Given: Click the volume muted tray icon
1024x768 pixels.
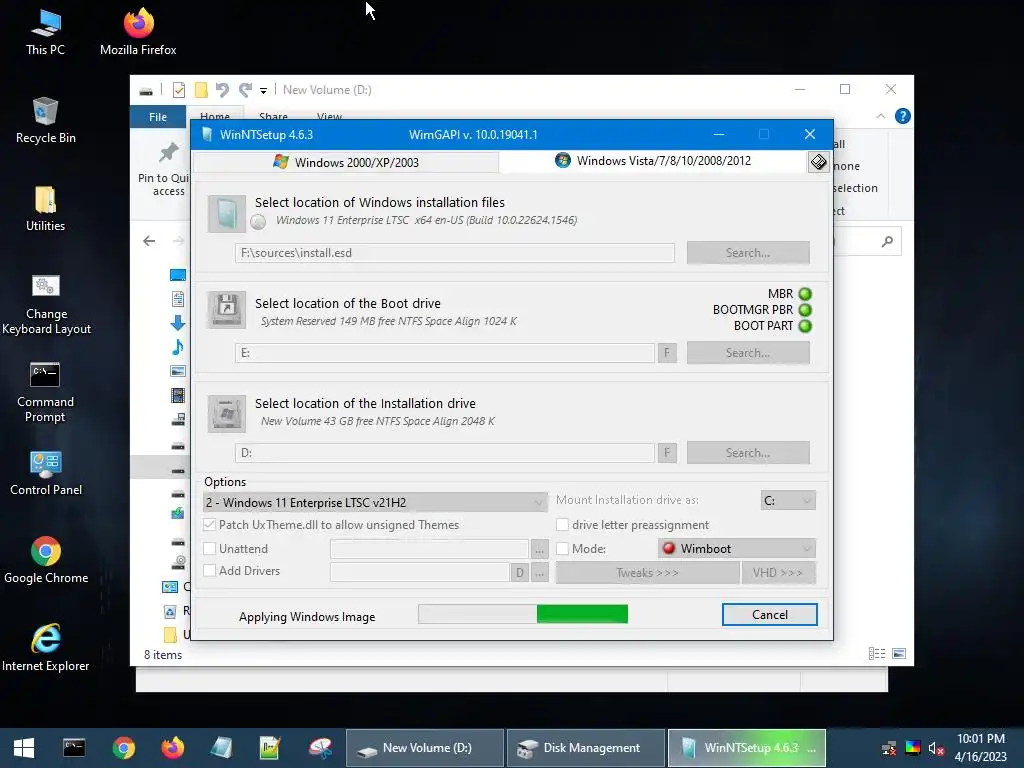Looking at the screenshot, I should (936, 748).
